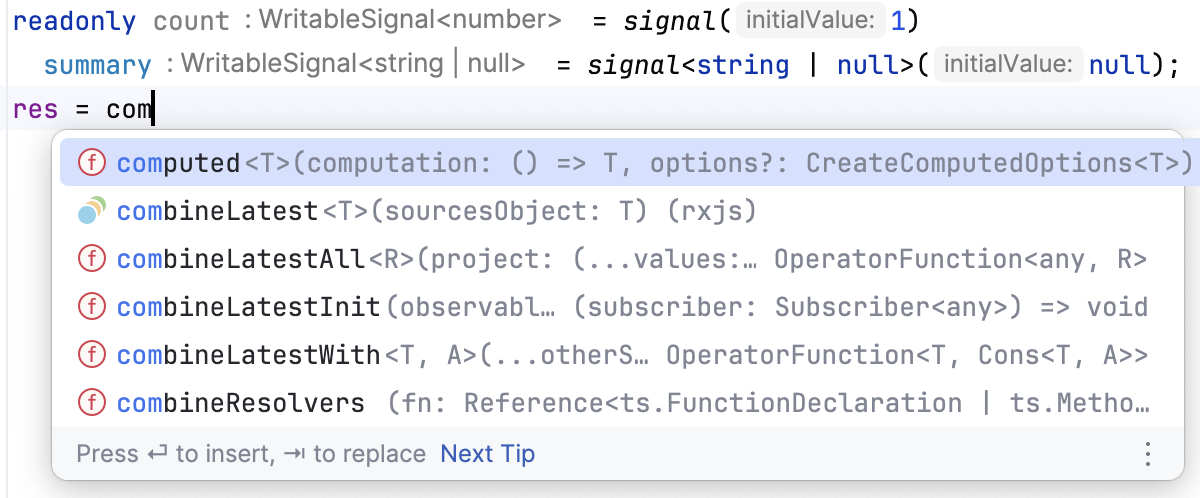
Task: Click the initialValue inlay hint before null
Action: tap(1007, 65)
